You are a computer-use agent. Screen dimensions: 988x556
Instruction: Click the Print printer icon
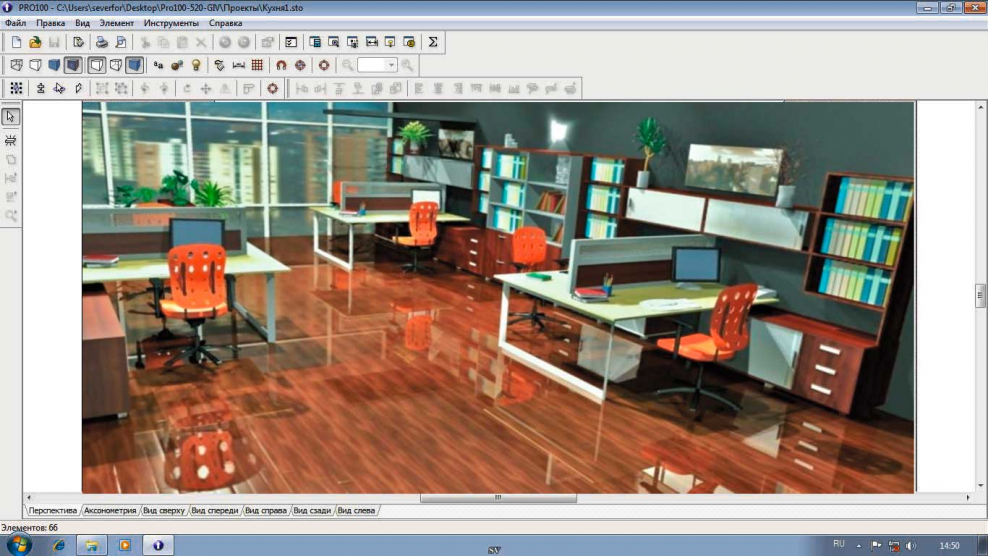(x=101, y=42)
